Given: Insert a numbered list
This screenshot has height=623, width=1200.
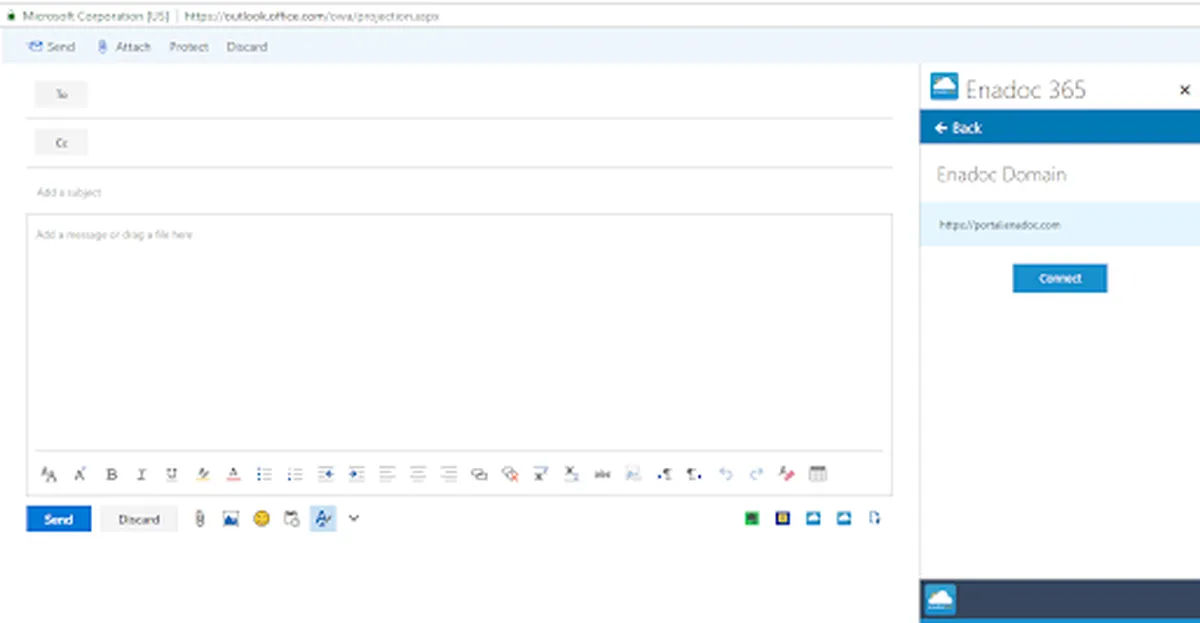Looking at the screenshot, I should (x=294, y=475).
